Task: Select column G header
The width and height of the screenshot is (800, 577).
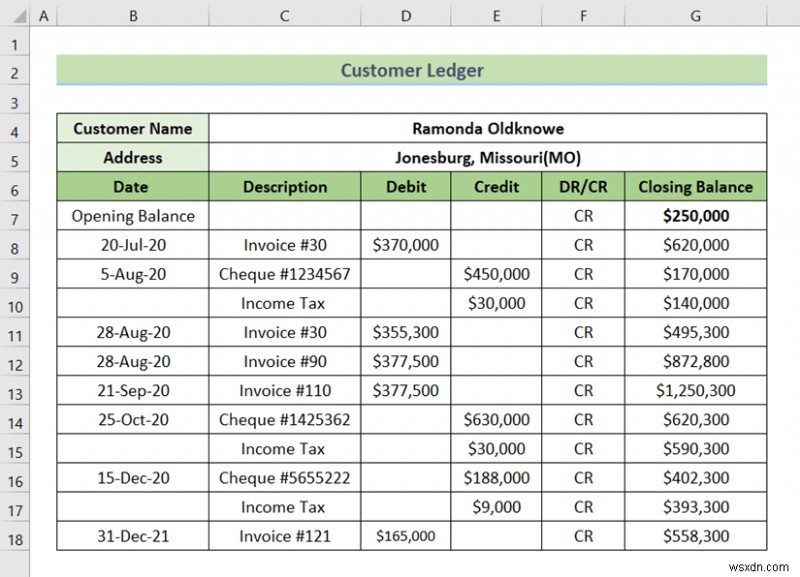Action: 694,16
